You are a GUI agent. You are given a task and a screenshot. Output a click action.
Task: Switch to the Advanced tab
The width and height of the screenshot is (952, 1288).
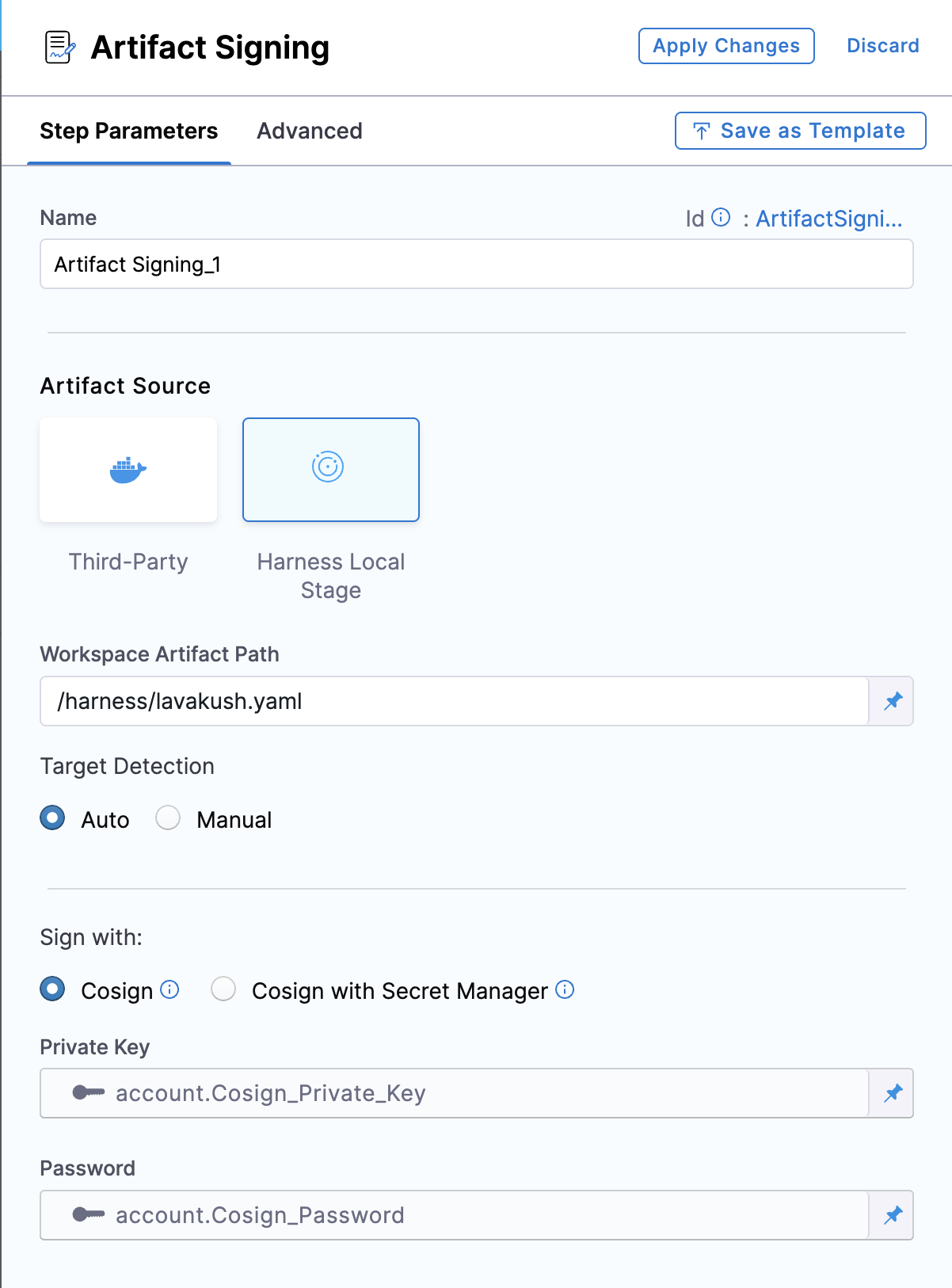[310, 131]
